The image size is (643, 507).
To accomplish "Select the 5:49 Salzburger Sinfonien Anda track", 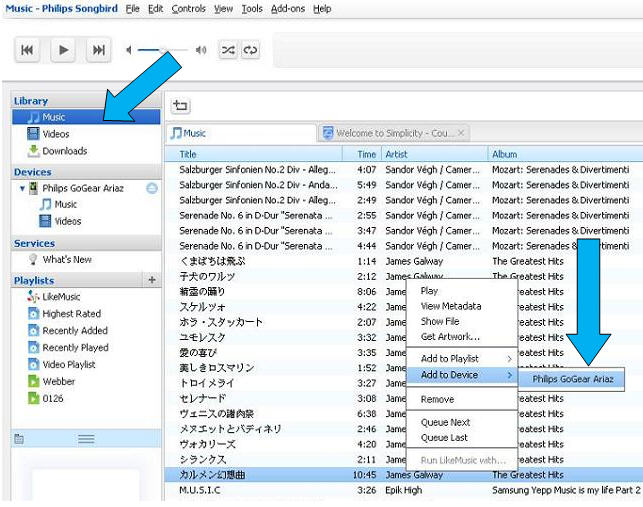I will (404, 185).
